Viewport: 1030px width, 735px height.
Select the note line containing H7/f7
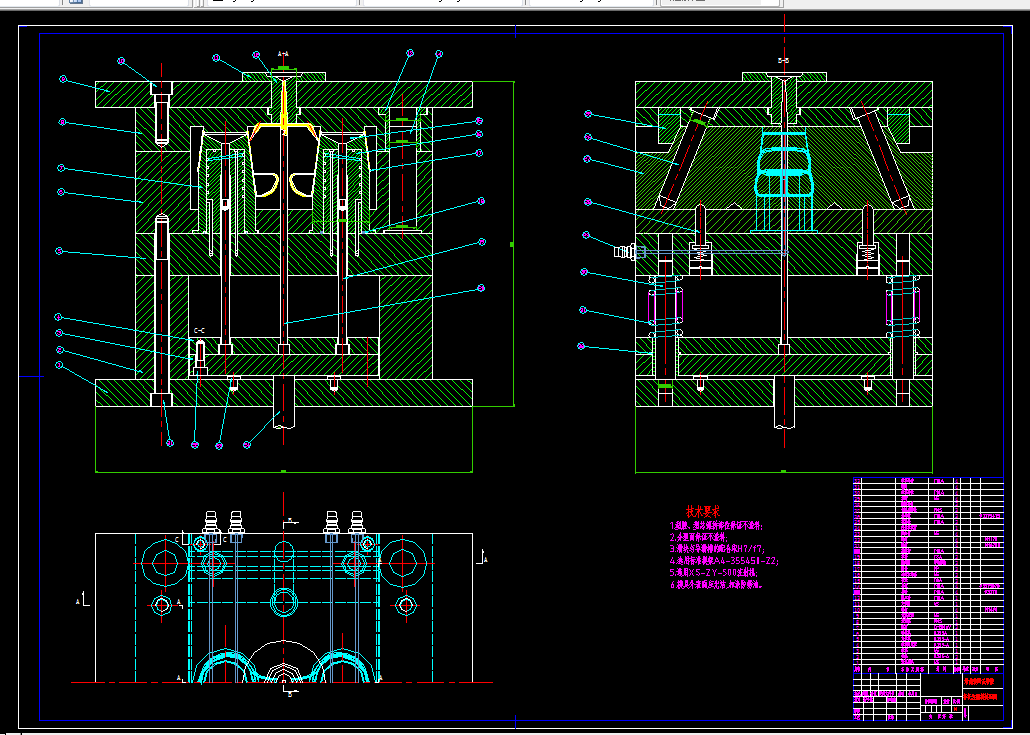click(x=716, y=549)
